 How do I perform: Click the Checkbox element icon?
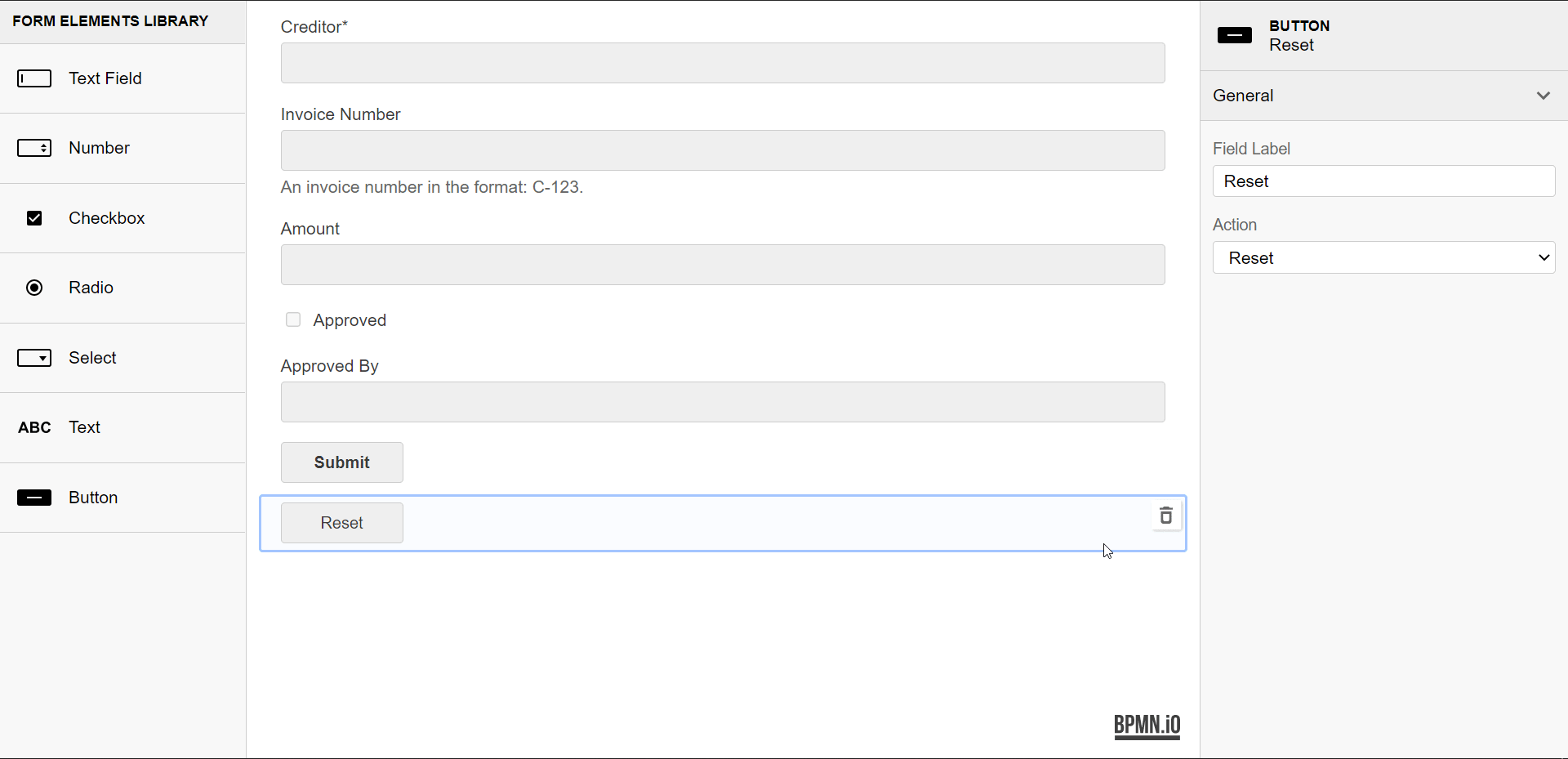click(x=34, y=217)
